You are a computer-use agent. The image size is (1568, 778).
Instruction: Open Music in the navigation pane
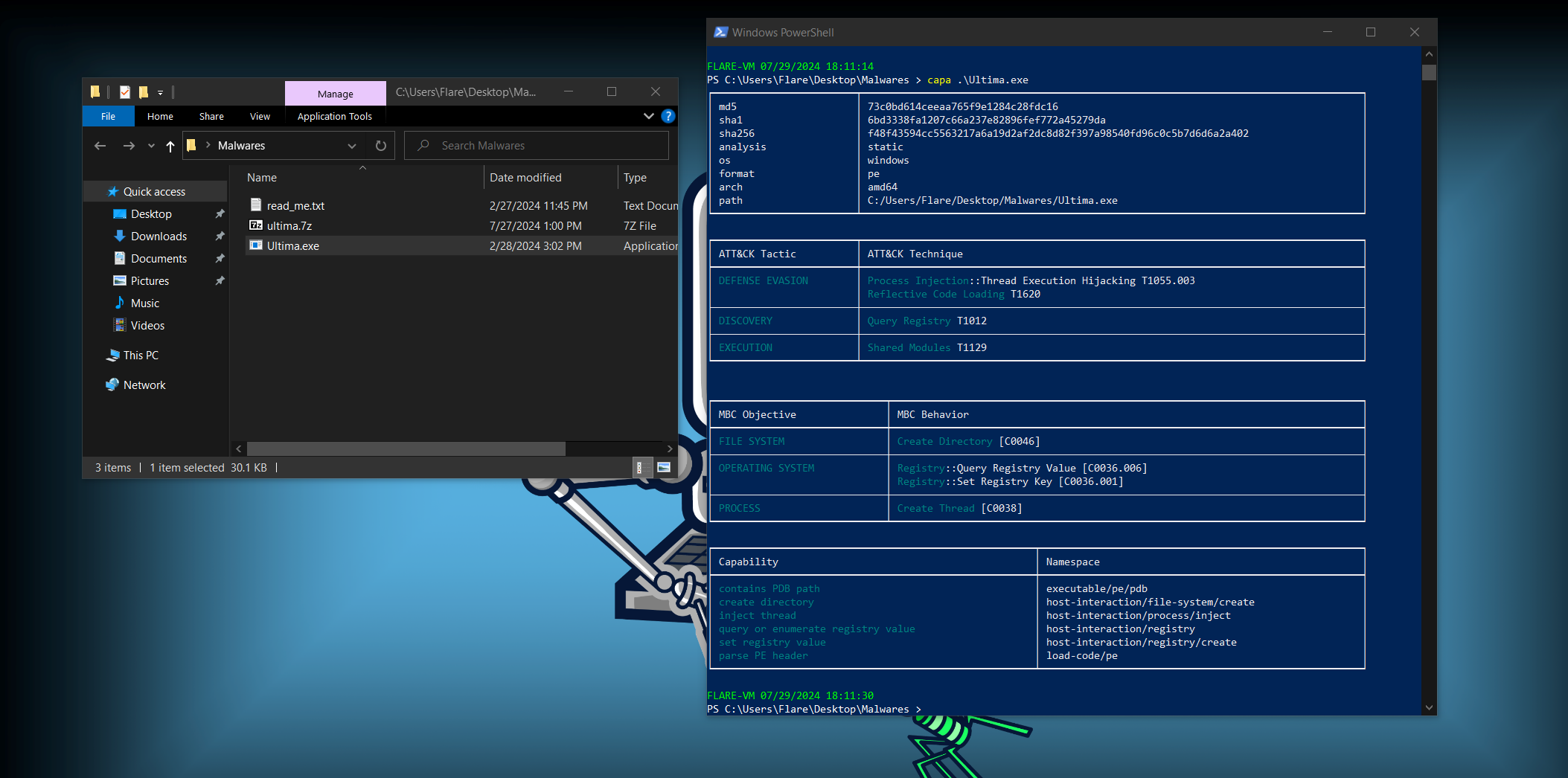145,303
